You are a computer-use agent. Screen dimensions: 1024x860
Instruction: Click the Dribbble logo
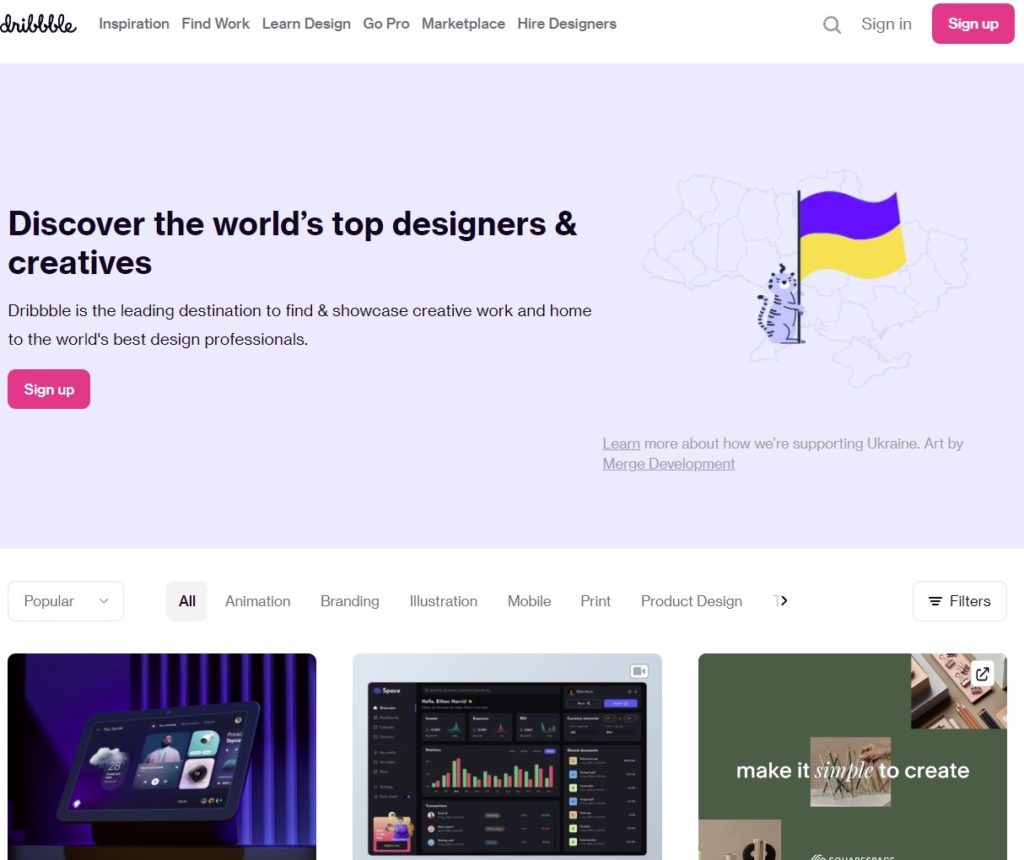point(38,24)
